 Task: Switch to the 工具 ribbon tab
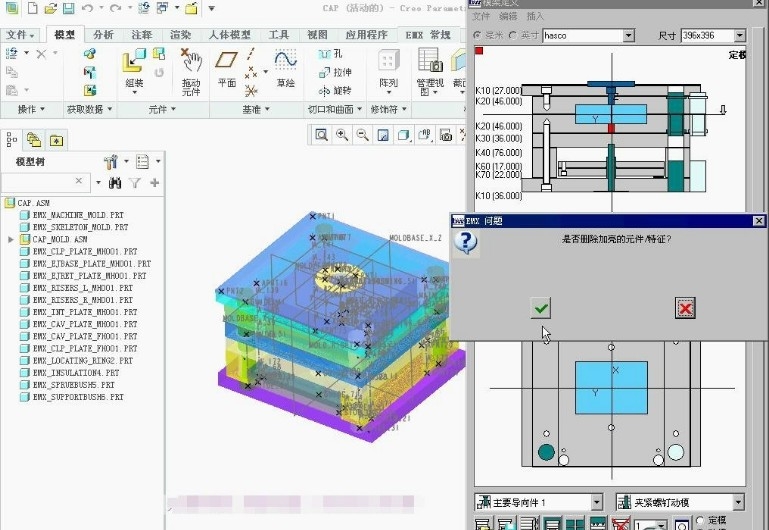pyautogui.click(x=279, y=35)
